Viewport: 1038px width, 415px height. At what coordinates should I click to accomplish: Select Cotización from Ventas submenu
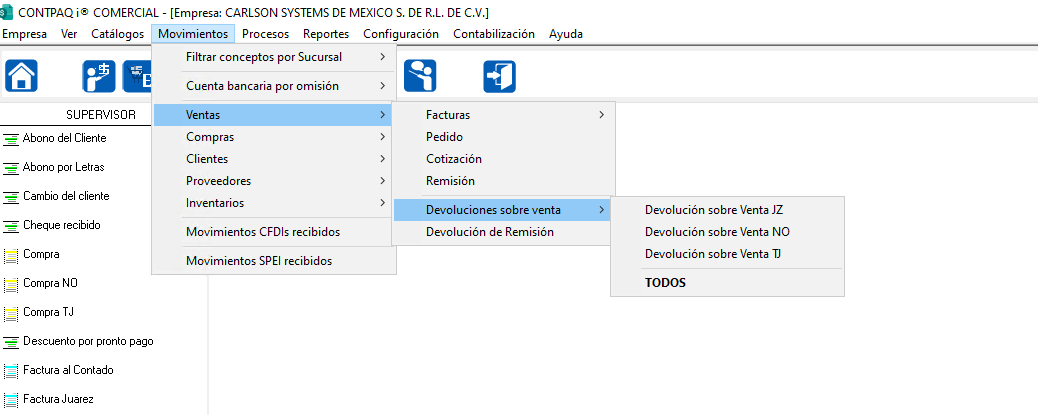coord(504,159)
